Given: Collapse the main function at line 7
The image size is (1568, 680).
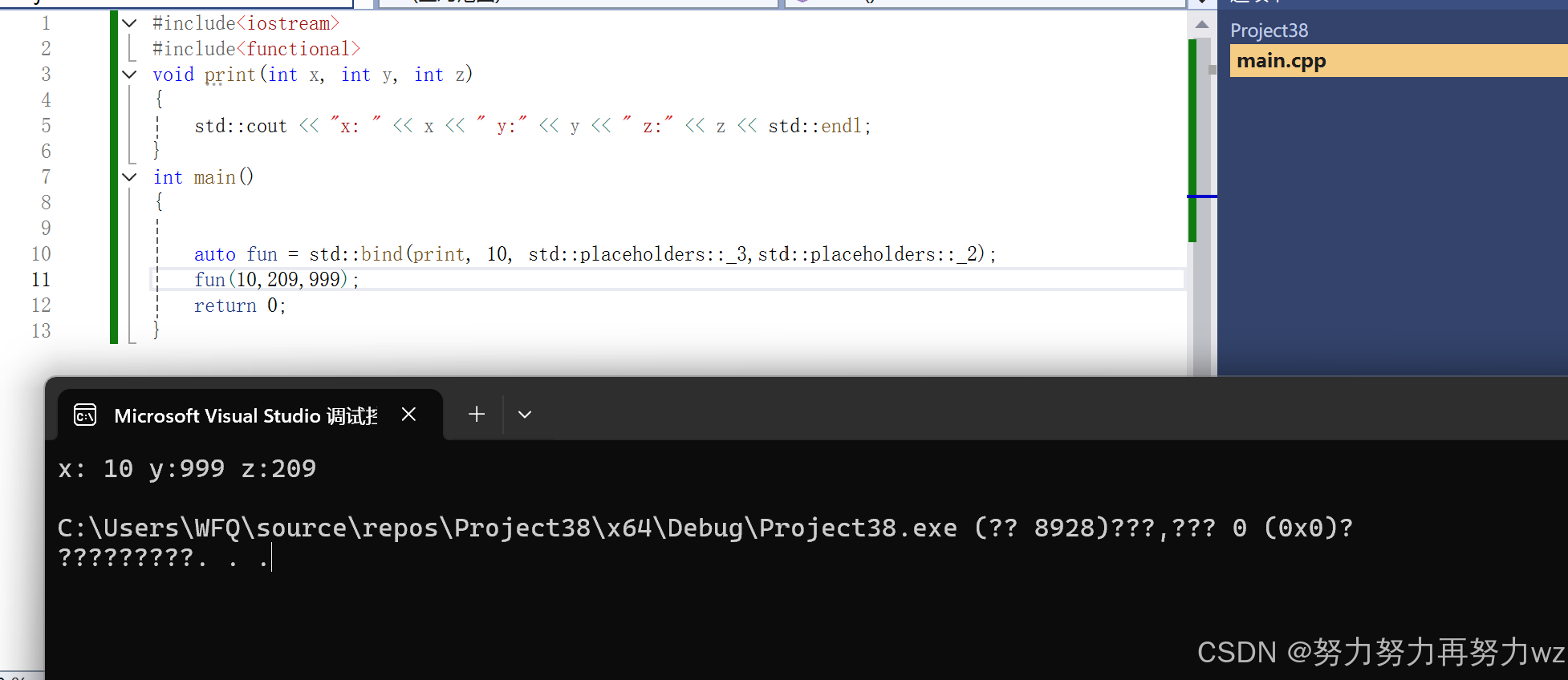Looking at the screenshot, I should pyautogui.click(x=129, y=177).
